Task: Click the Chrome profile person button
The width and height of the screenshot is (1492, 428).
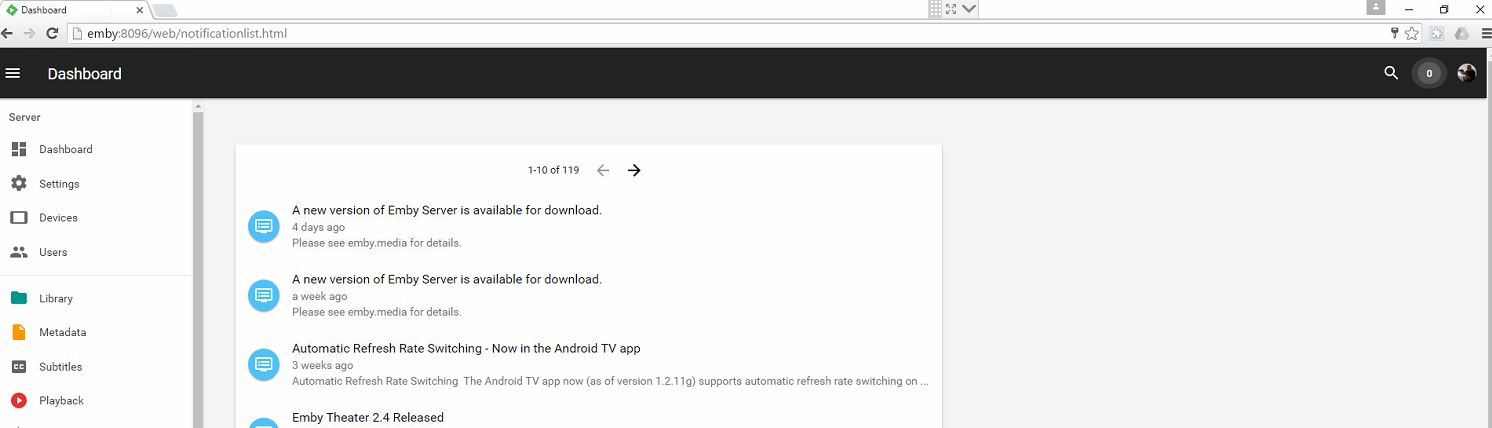Action: pos(1377,7)
